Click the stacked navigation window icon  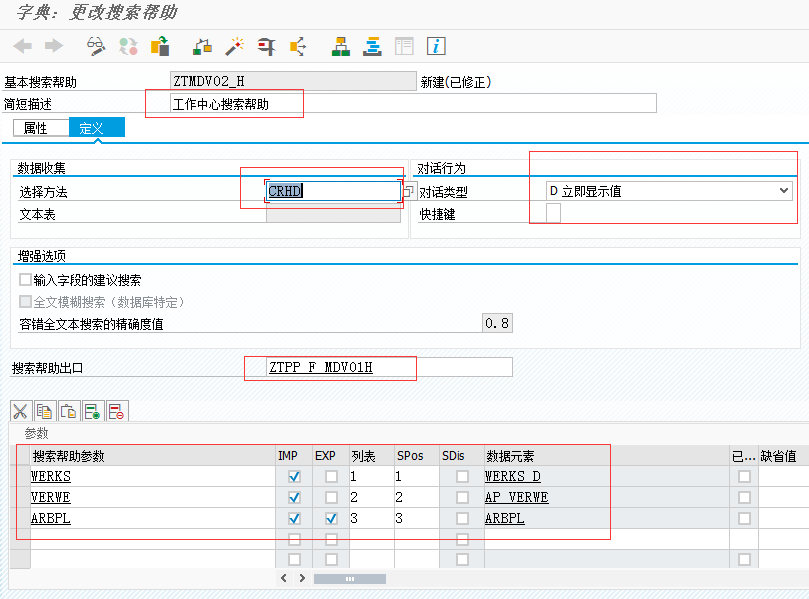pyautogui.click(x=372, y=46)
